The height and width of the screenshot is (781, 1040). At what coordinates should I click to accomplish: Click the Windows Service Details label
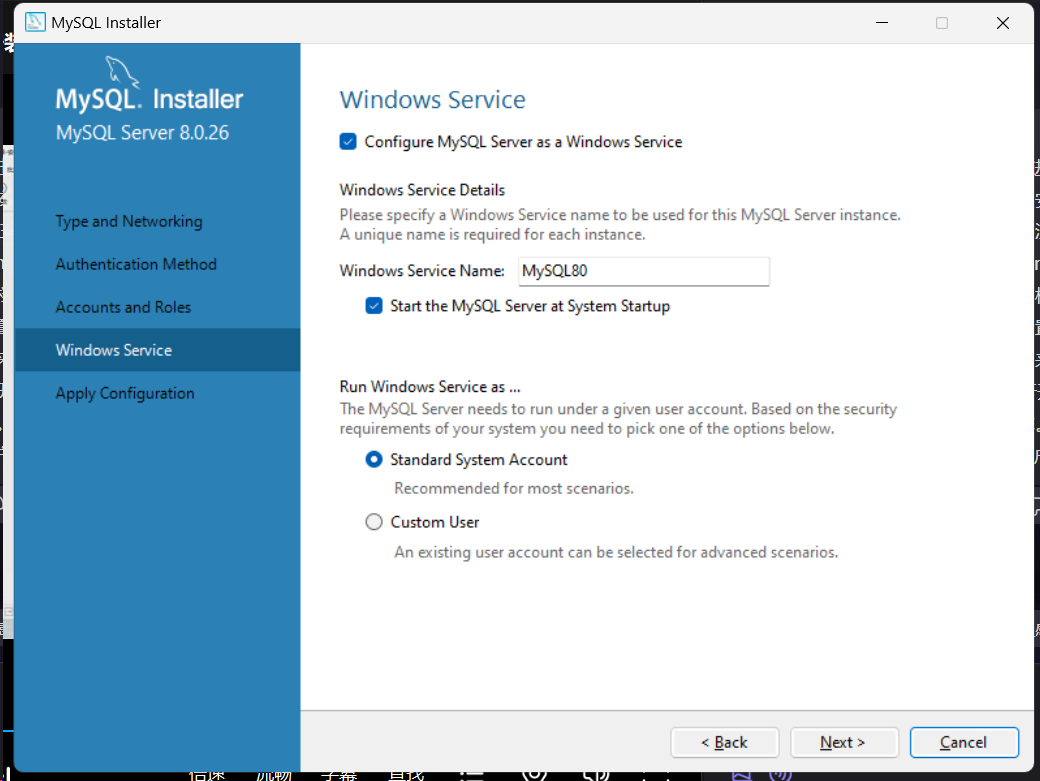(422, 190)
